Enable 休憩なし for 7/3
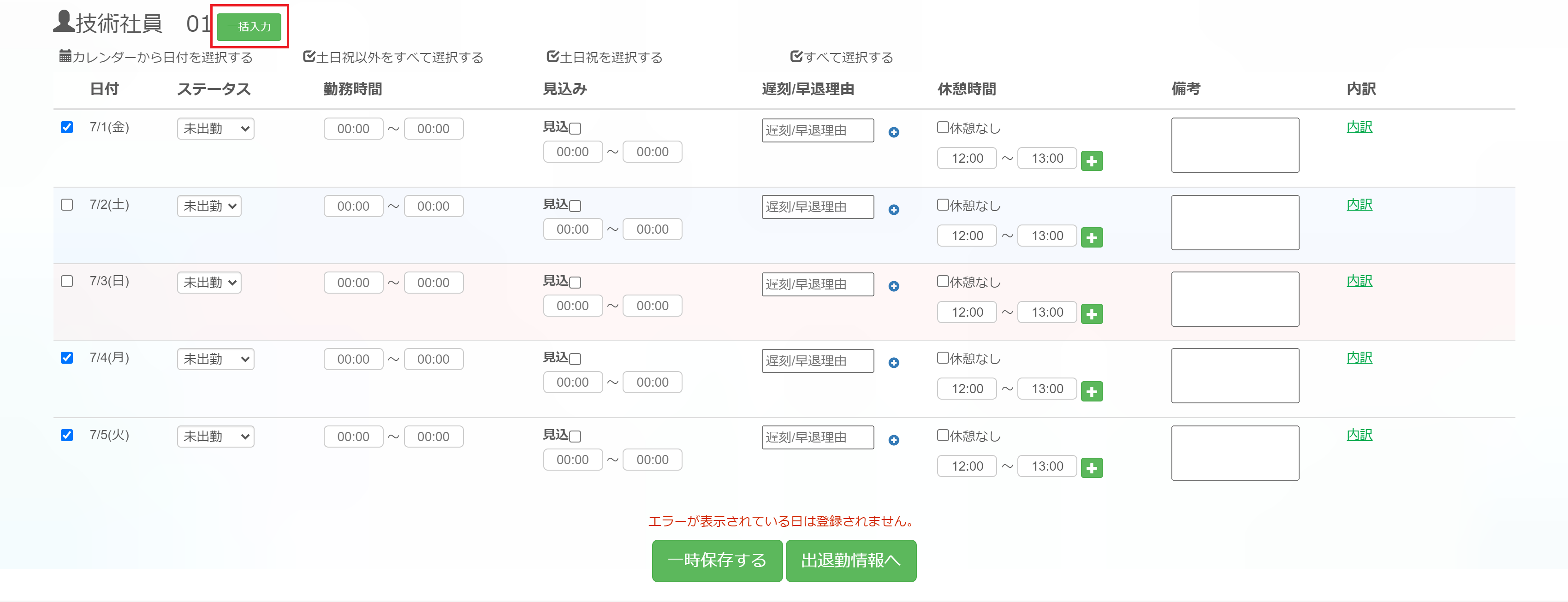The height and width of the screenshot is (602, 1568). tap(942, 281)
